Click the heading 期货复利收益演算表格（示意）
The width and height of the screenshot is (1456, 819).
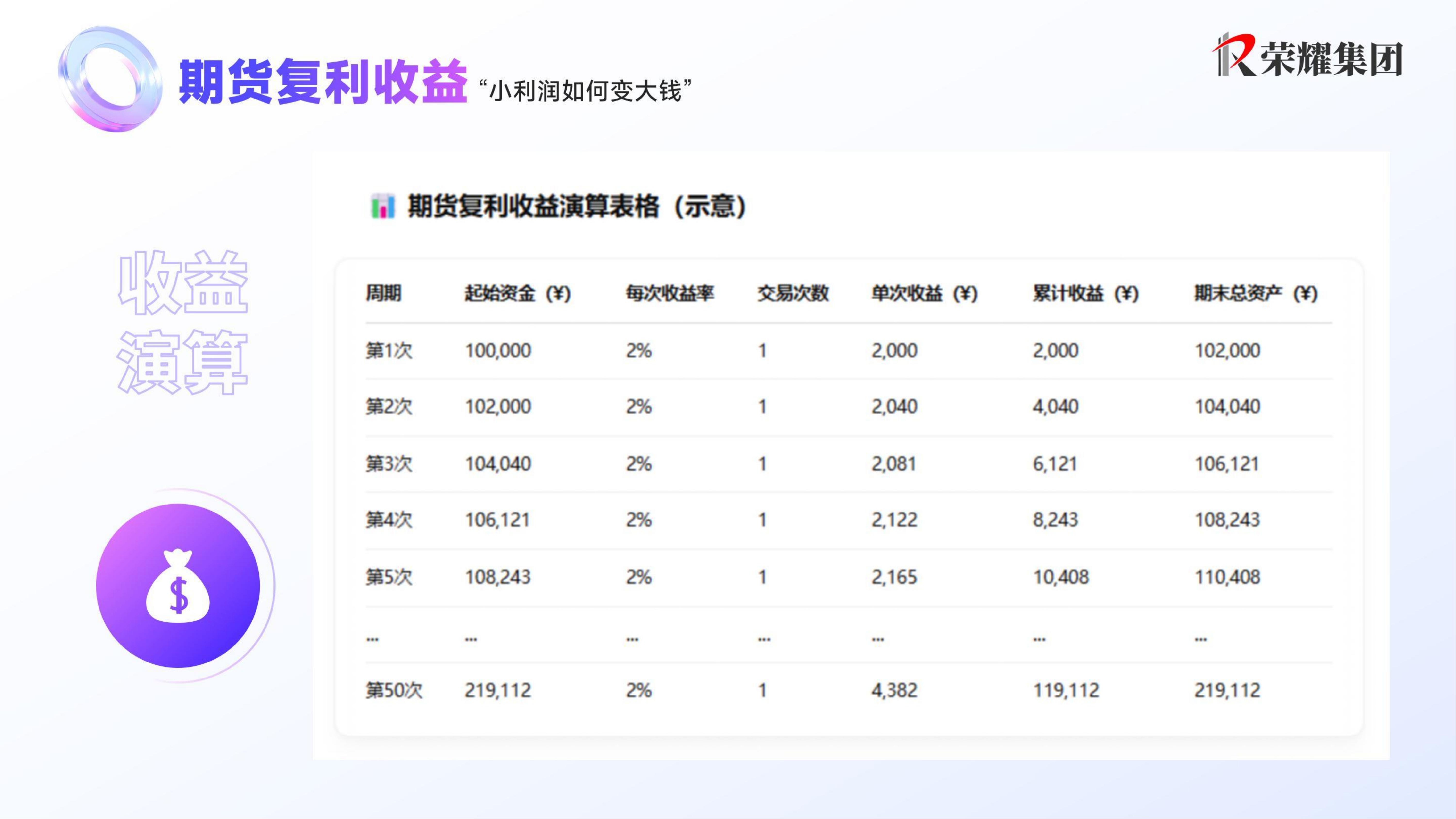577,206
